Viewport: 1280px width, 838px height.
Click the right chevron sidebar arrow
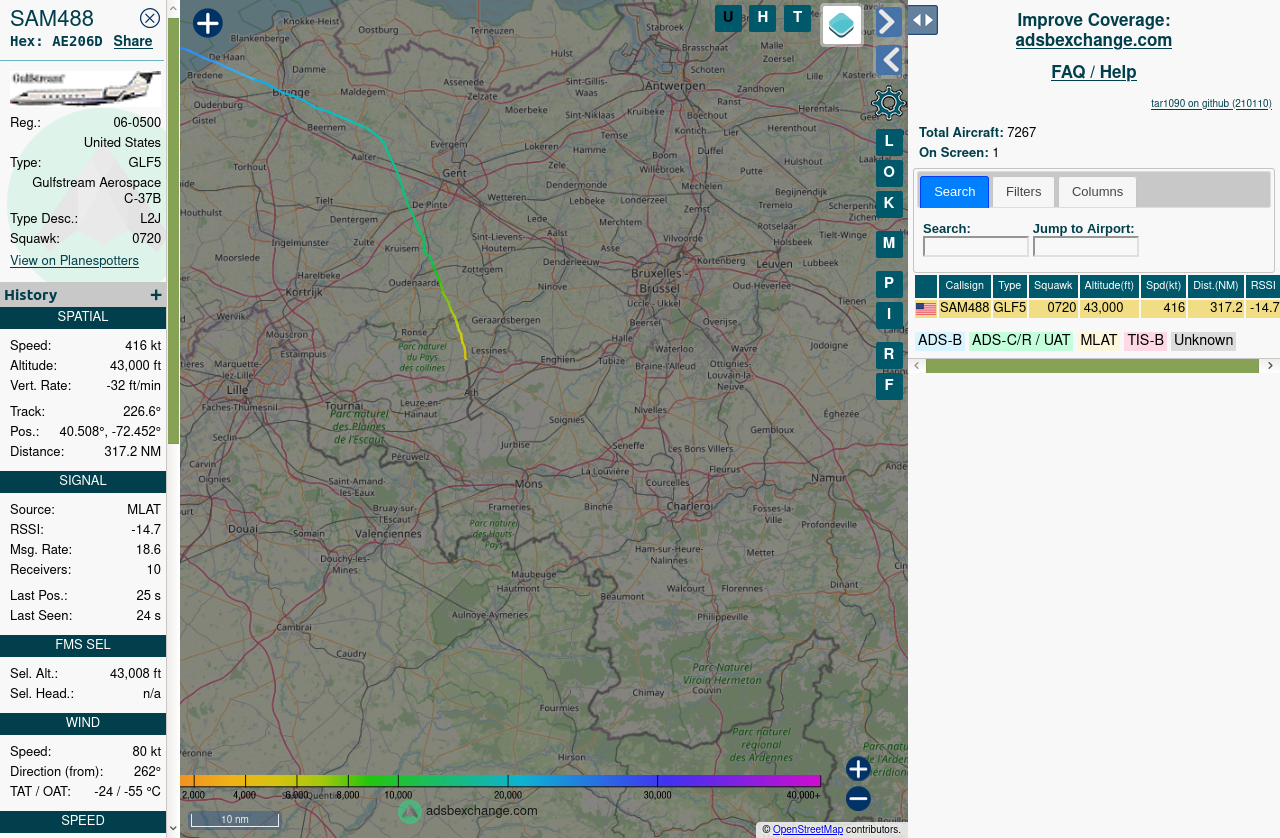coord(888,22)
